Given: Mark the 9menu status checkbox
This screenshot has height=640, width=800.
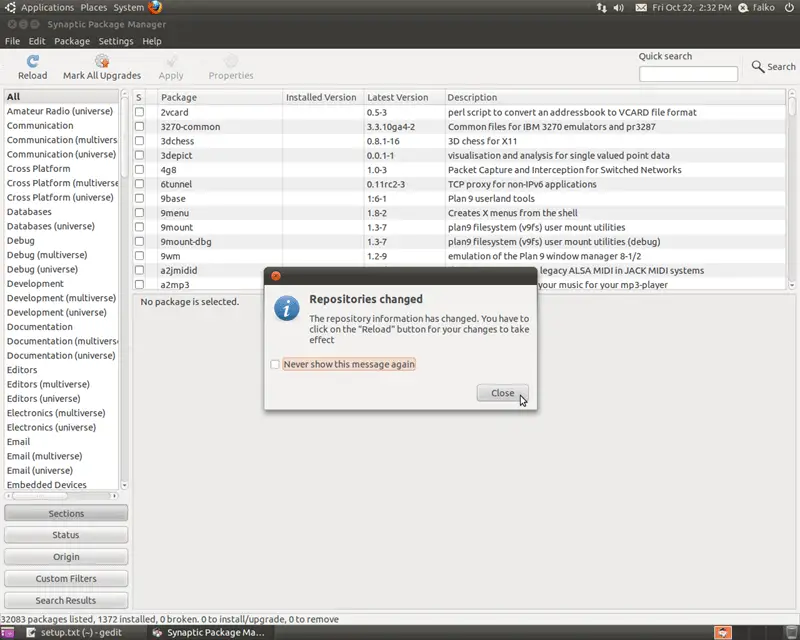Looking at the screenshot, I should tap(139, 212).
